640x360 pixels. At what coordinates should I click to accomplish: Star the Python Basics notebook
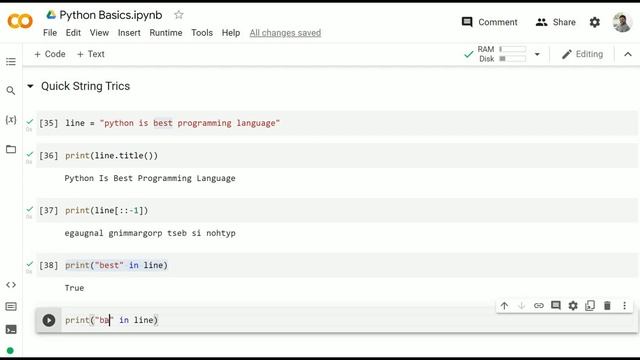(x=178, y=15)
